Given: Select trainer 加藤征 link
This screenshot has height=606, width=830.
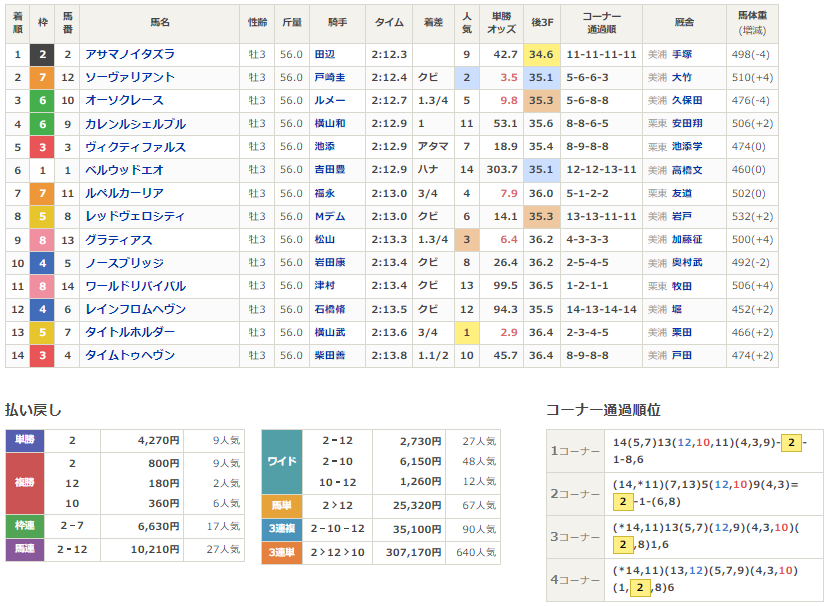Looking at the screenshot, I should point(687,239).
